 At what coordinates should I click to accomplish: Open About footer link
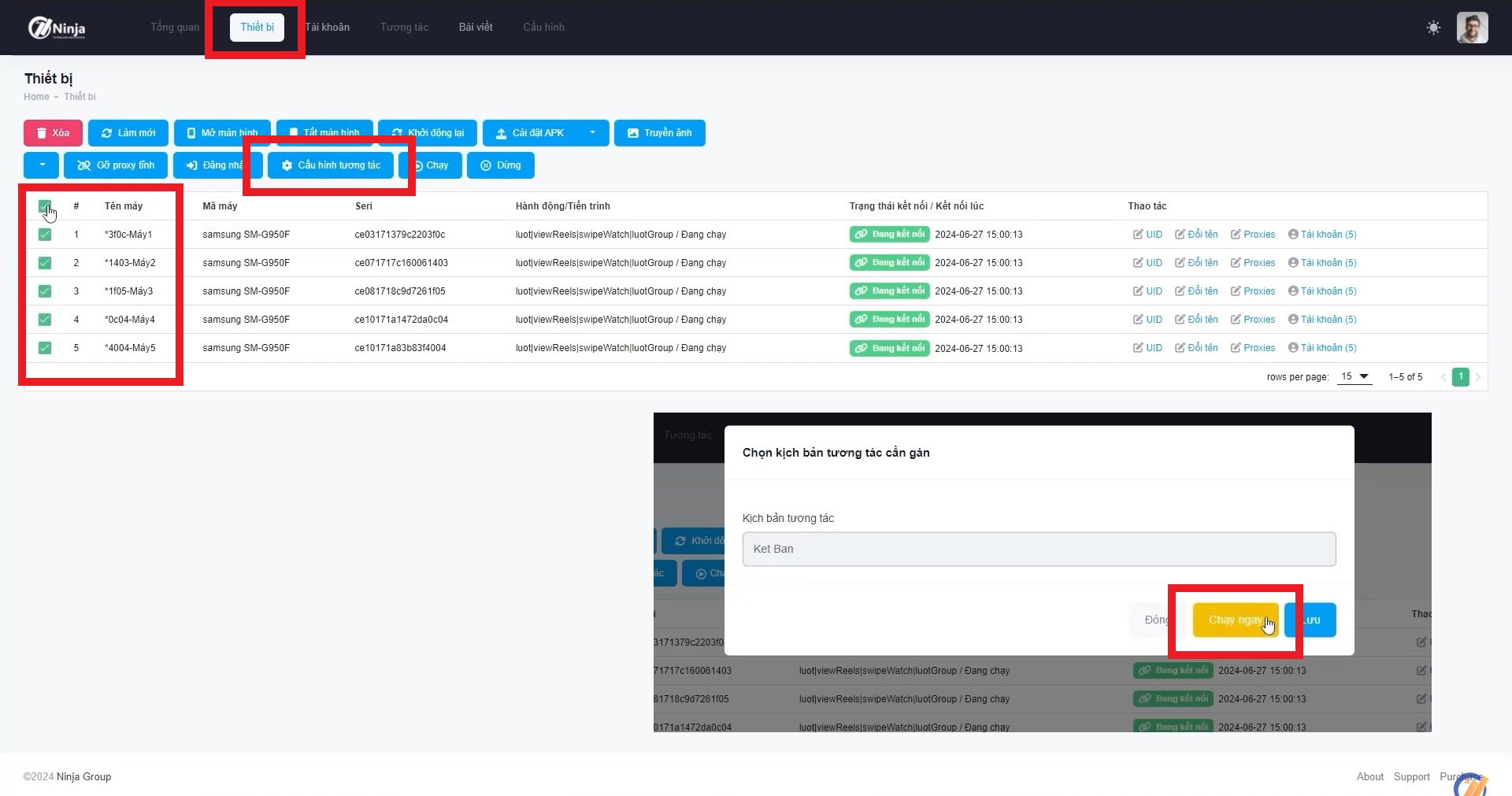1369,776
